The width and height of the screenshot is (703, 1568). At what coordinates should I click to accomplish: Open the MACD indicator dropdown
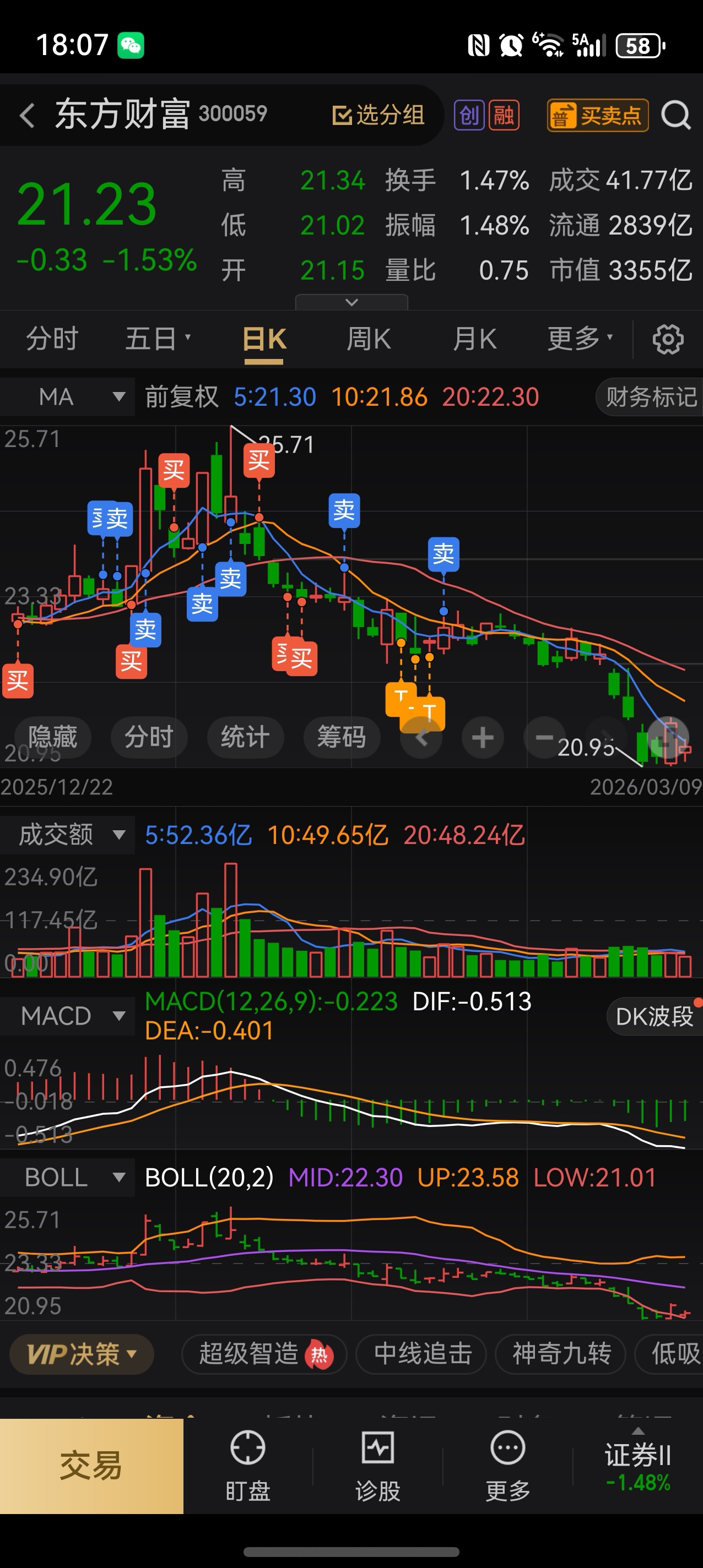pyautogui.click(x=67, y=1016)
